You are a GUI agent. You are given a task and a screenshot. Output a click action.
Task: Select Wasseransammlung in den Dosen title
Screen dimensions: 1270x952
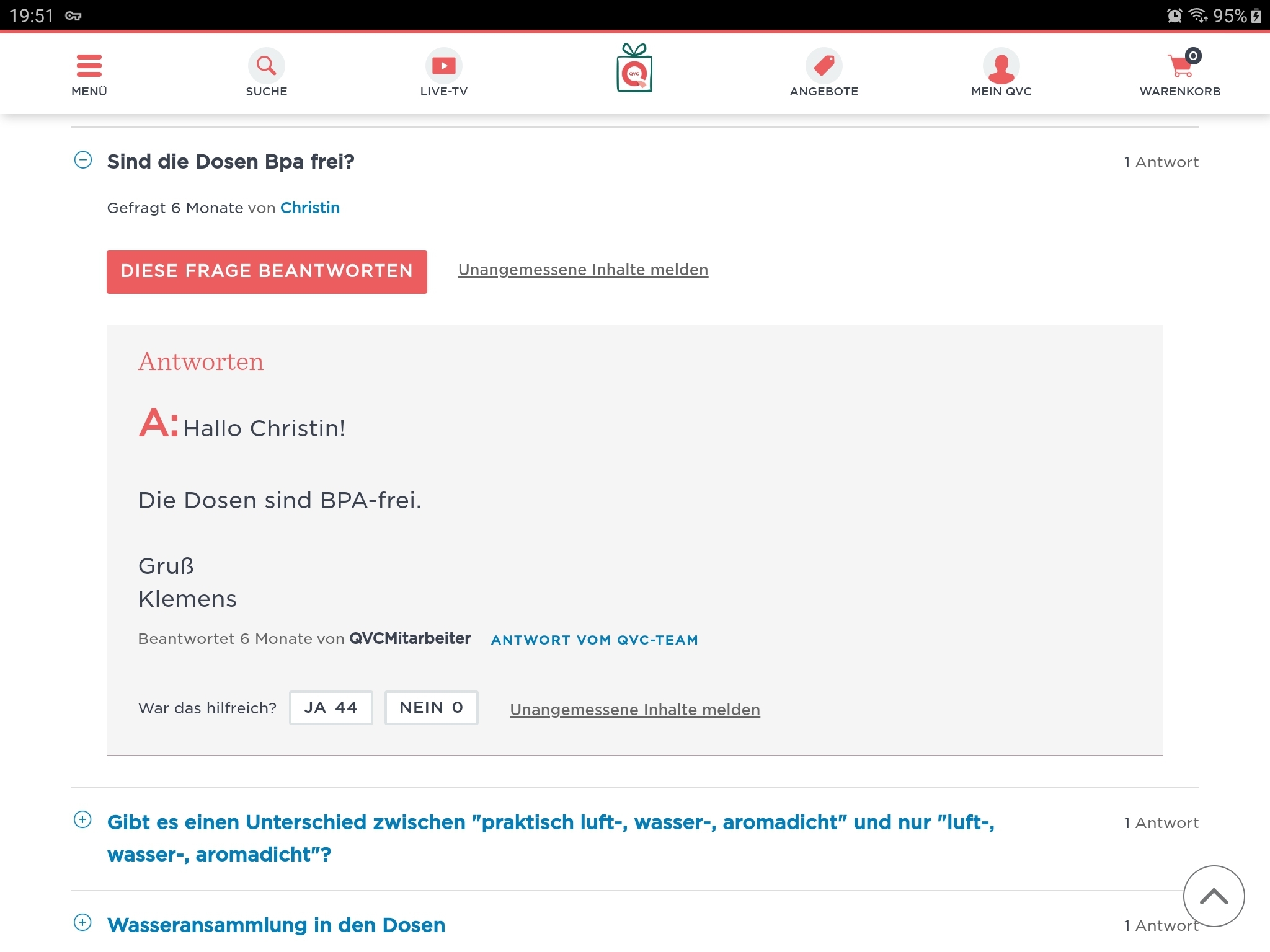tap(276, 925)
